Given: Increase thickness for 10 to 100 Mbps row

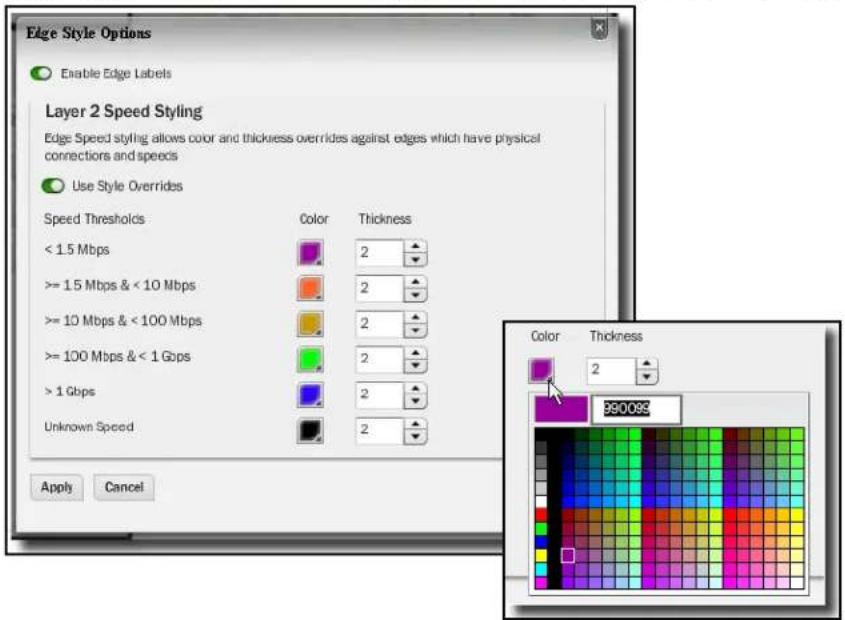Looking at the screenshot, I should 415,318.
